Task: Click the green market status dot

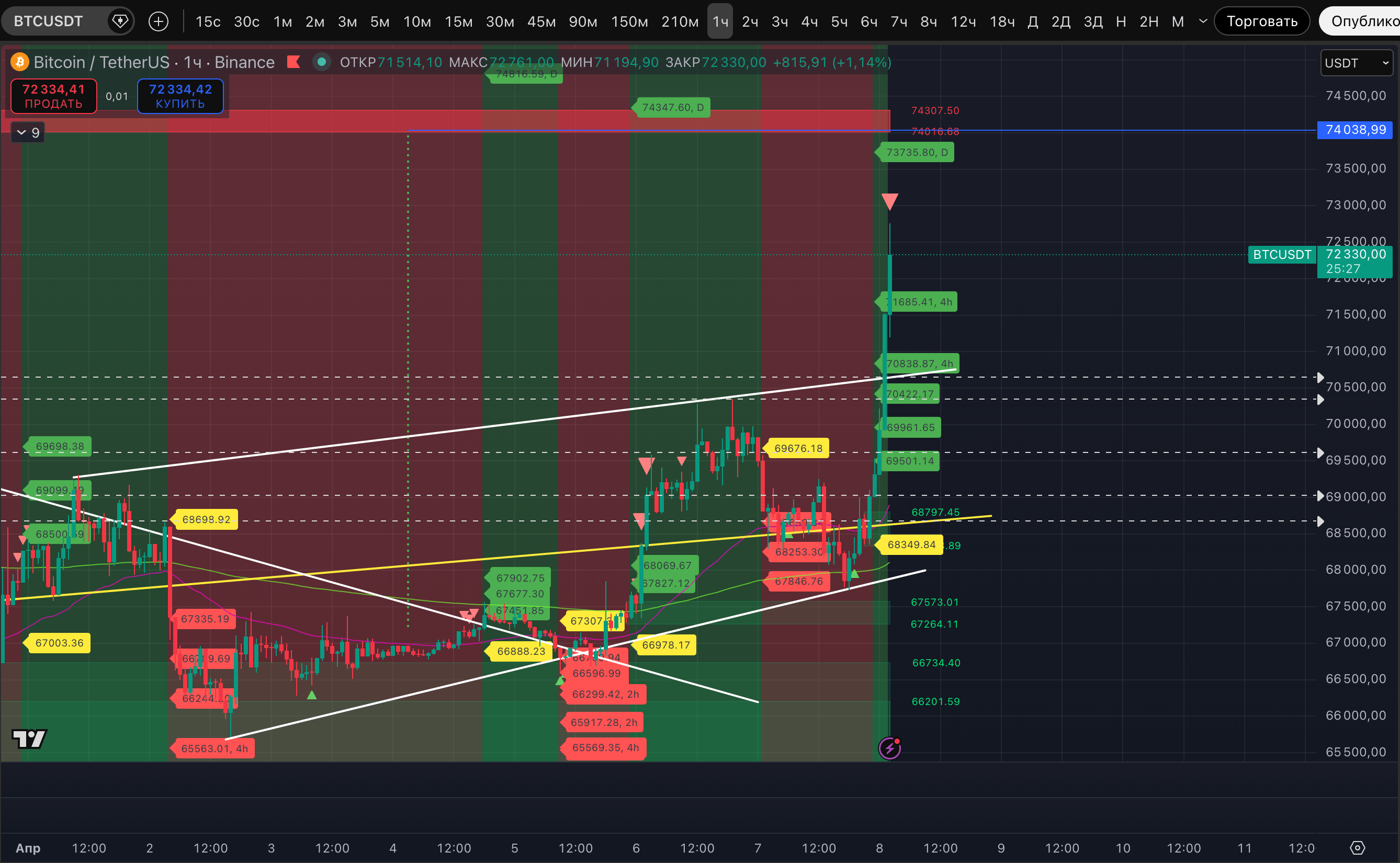Action: [322, 62]
